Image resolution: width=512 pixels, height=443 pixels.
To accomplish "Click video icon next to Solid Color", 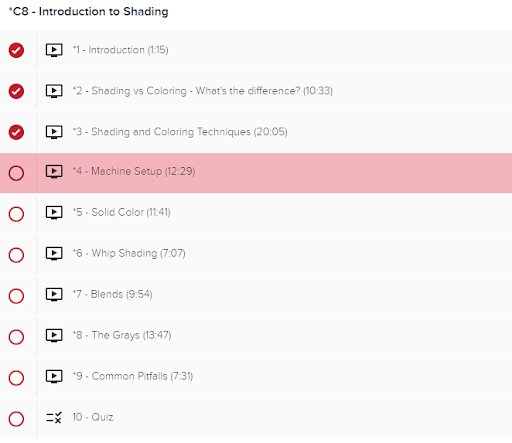I will (54, 213).
